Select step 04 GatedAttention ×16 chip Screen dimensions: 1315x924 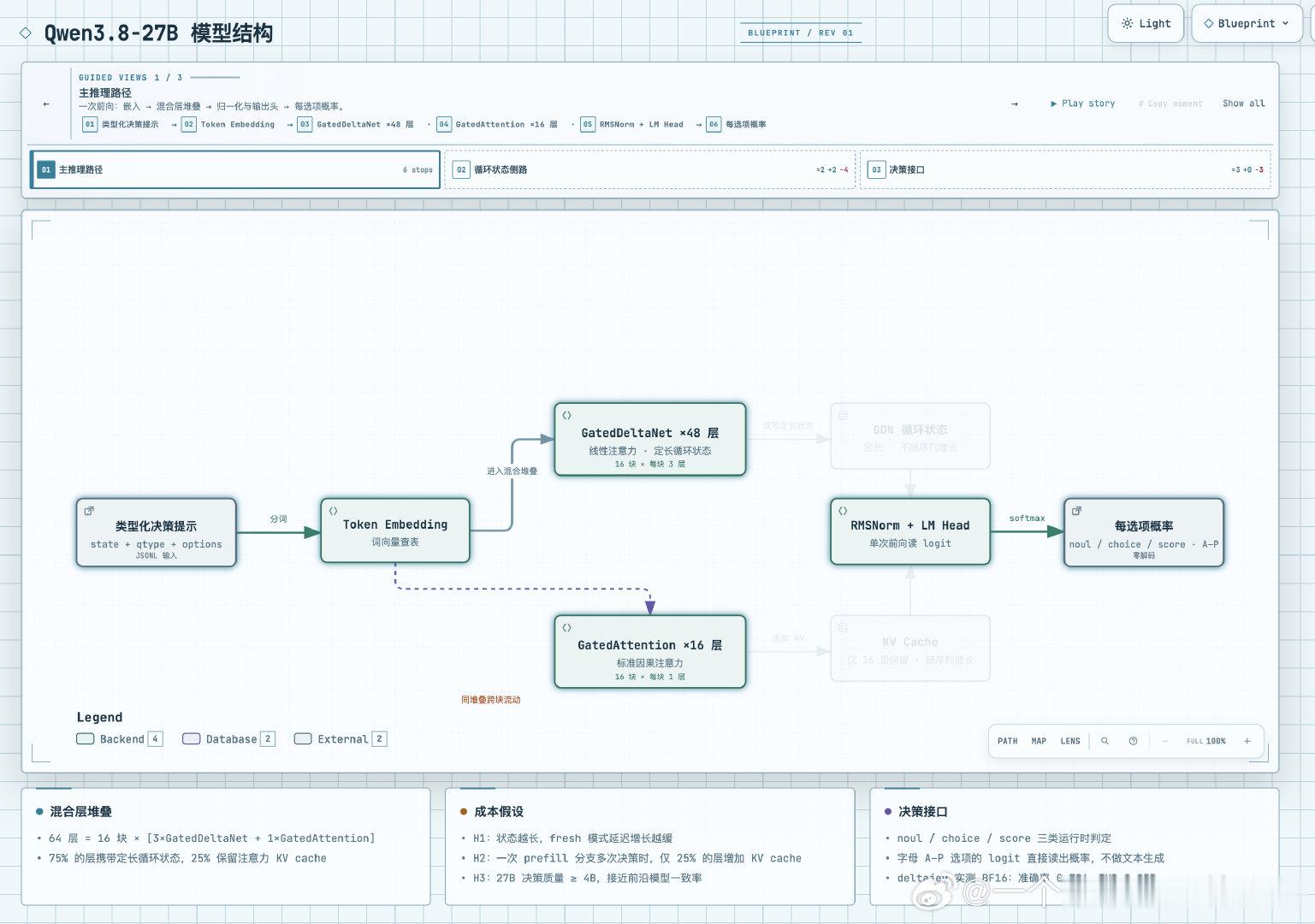click(x=497, y=124)
